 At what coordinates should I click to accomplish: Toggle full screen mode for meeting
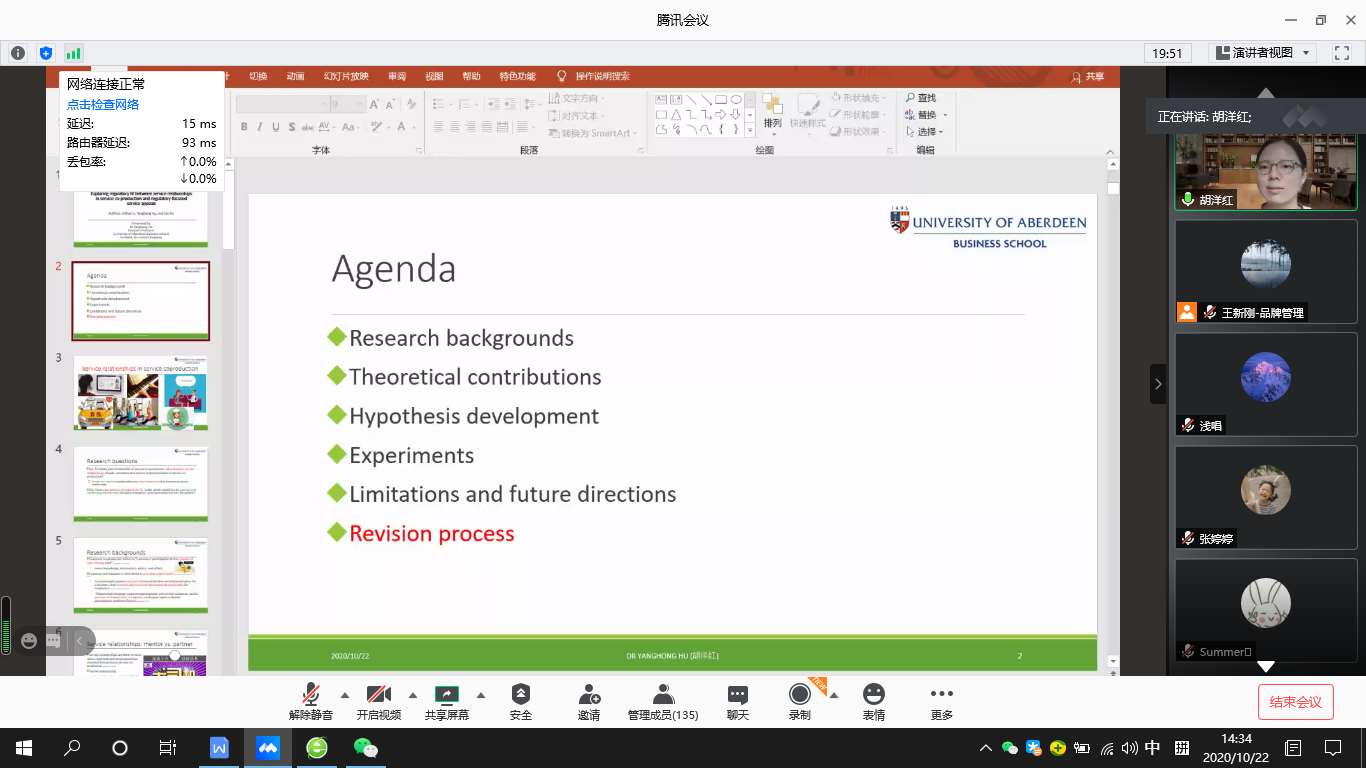point(1341,53)
